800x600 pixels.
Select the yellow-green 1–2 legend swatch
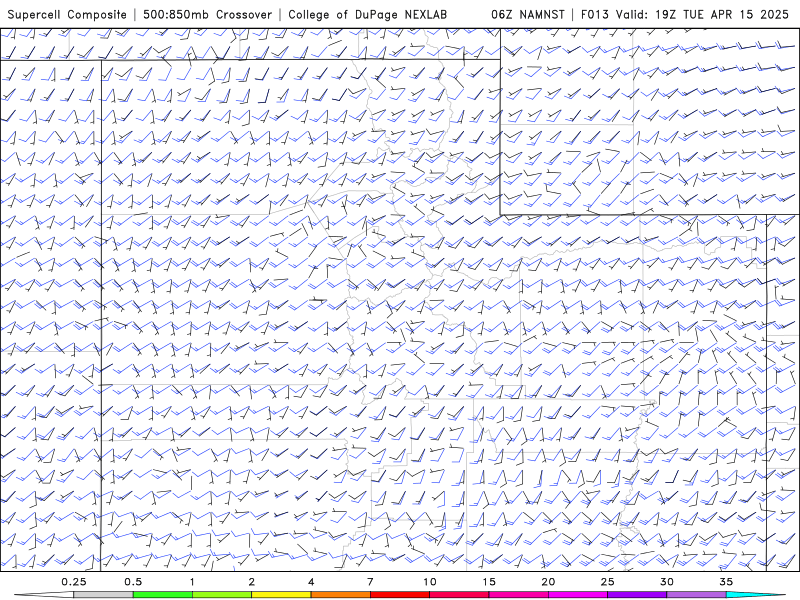point(222,595)
